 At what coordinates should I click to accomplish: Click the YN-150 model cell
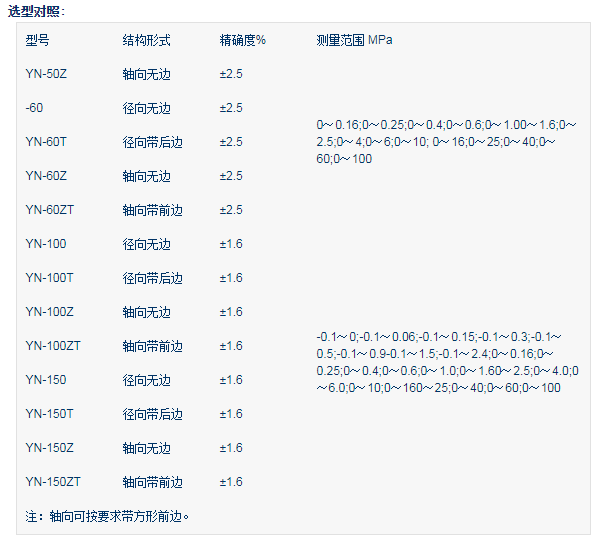click(x=46, y=380)
